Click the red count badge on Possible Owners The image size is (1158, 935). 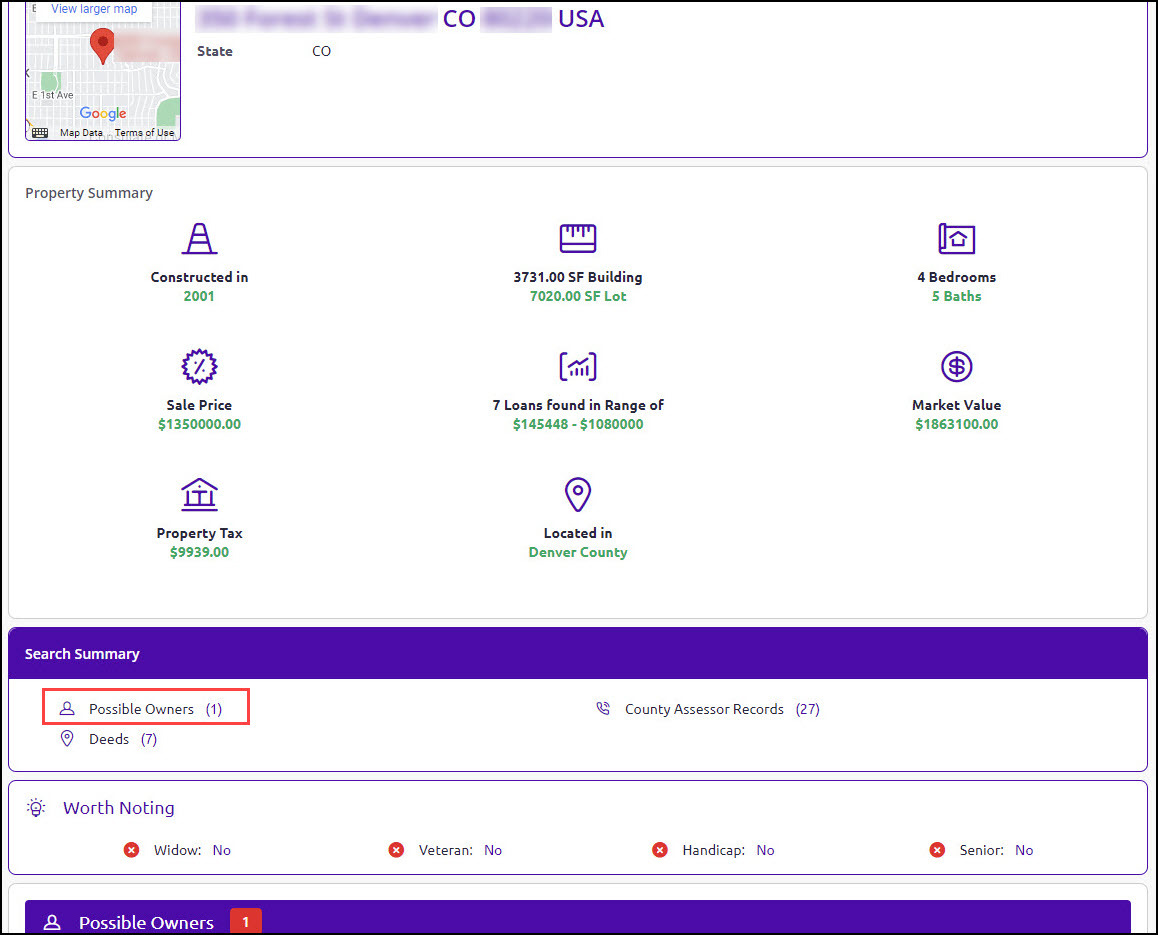(x=246, y=921)
